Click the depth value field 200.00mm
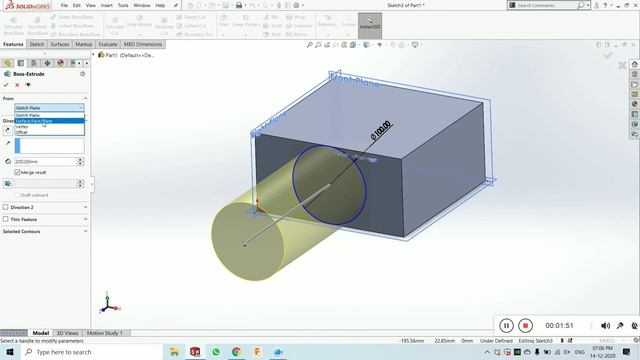Image resolution: width=640 pixels, height=360 pixels. pyautogui.click(x=45, y=162)
